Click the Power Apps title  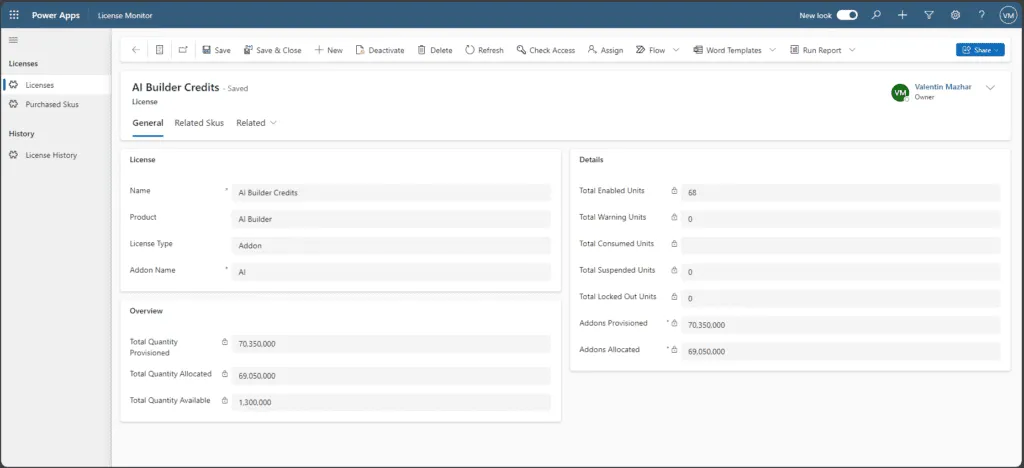tap(56, 15)
